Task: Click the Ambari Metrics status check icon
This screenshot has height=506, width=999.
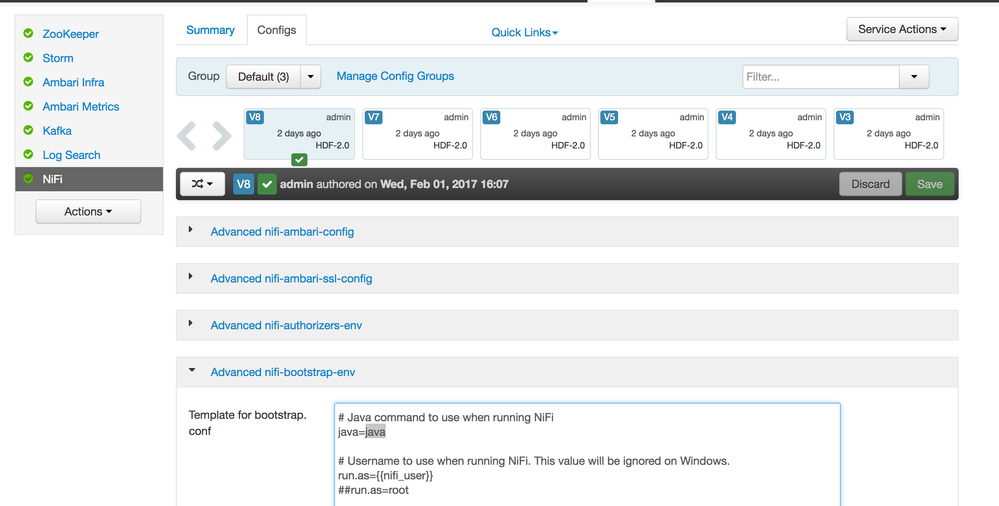Action: point(28,106)
